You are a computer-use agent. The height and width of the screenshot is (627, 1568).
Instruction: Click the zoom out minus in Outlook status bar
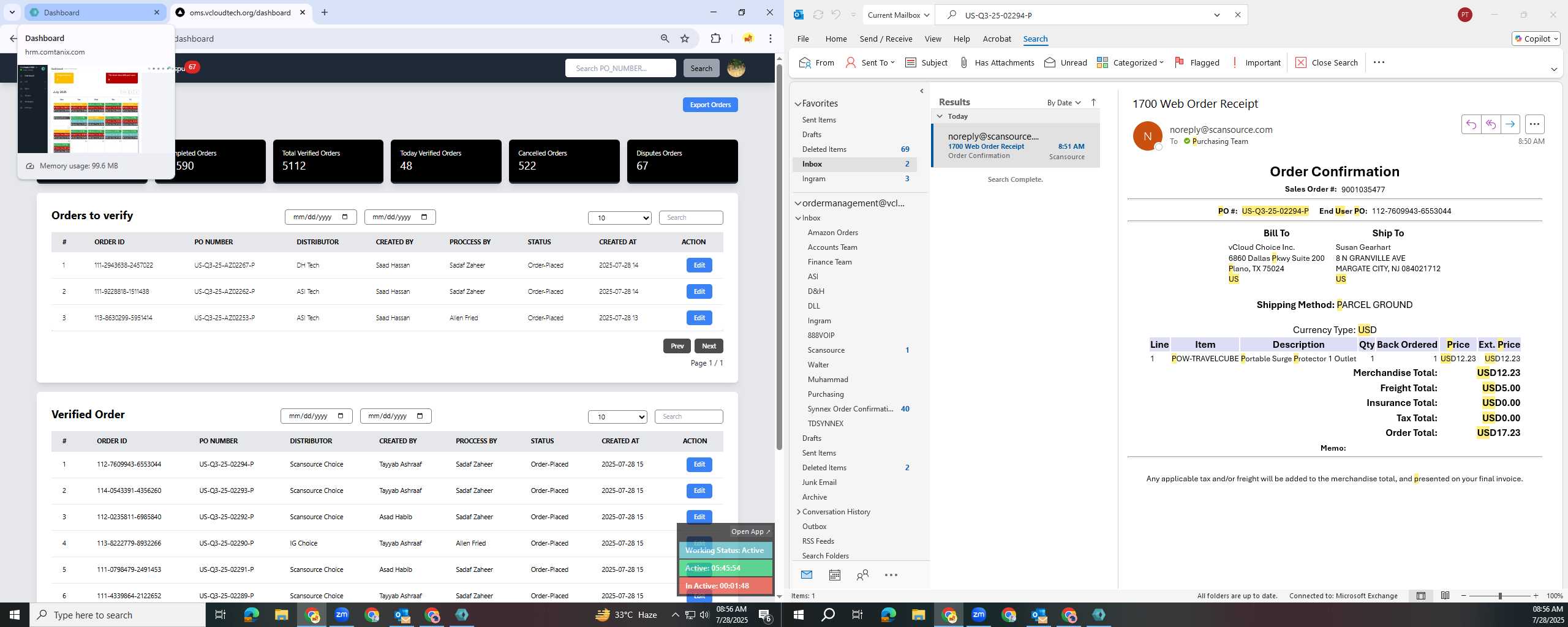[1464, 596]
